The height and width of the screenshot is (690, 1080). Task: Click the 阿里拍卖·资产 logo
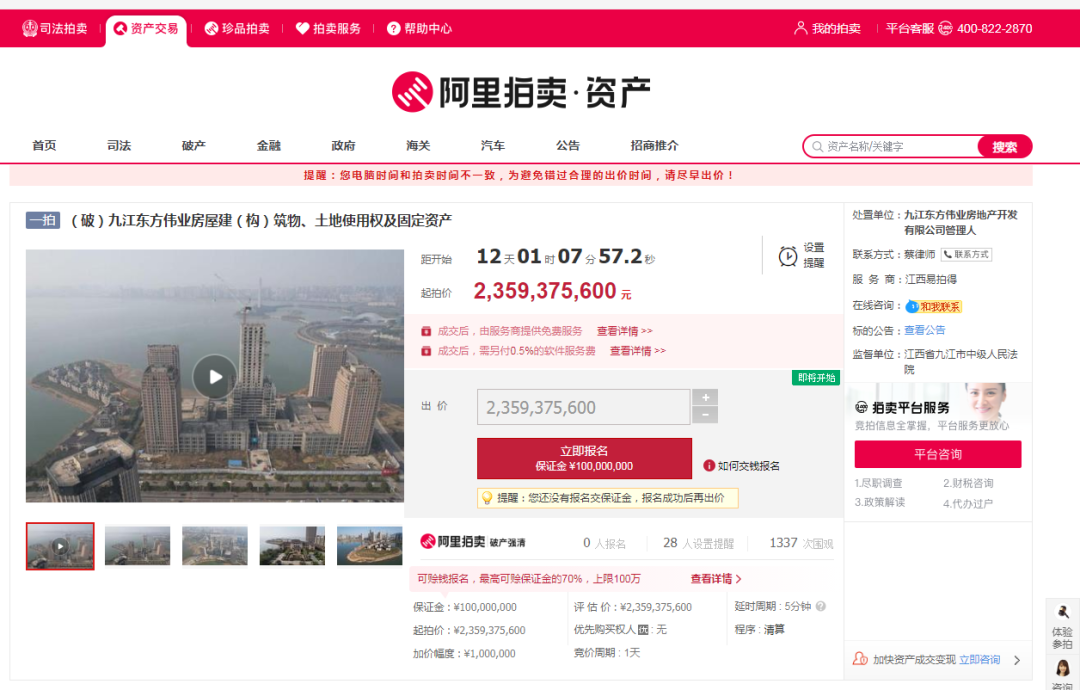pyautogui.click(x=521, y=92)
